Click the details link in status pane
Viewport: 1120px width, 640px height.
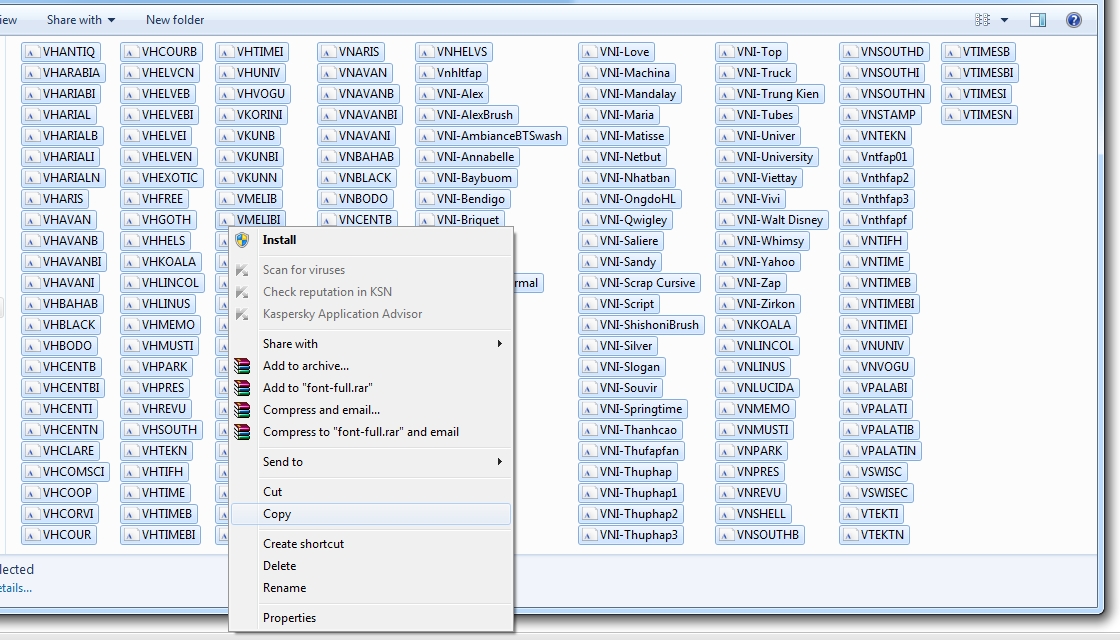point(16,588)
